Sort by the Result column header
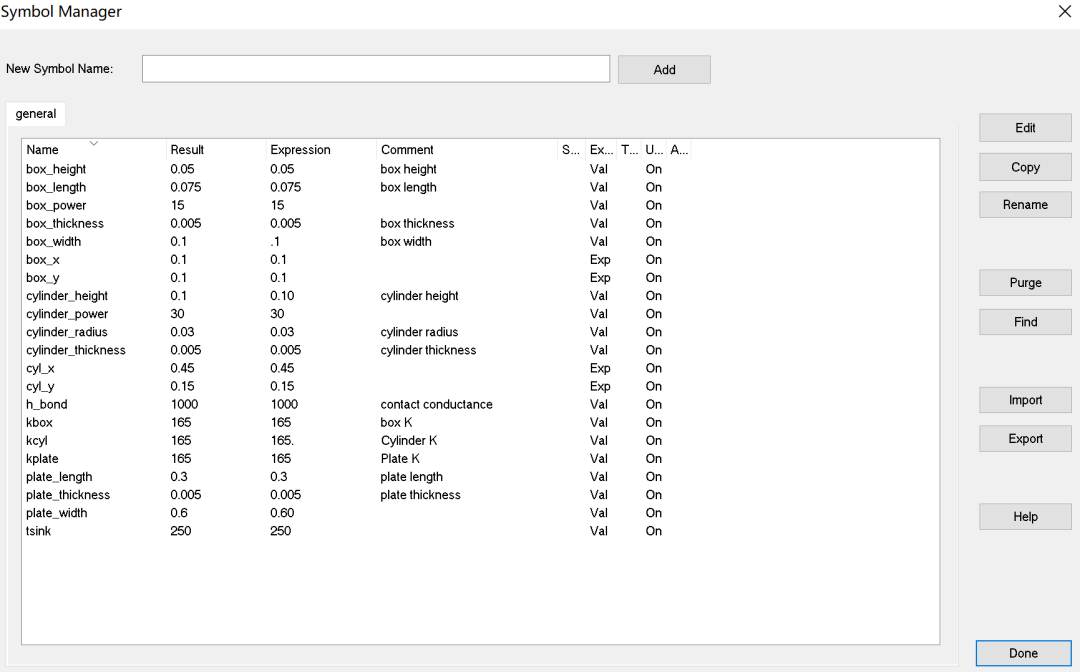 (217, 149)
